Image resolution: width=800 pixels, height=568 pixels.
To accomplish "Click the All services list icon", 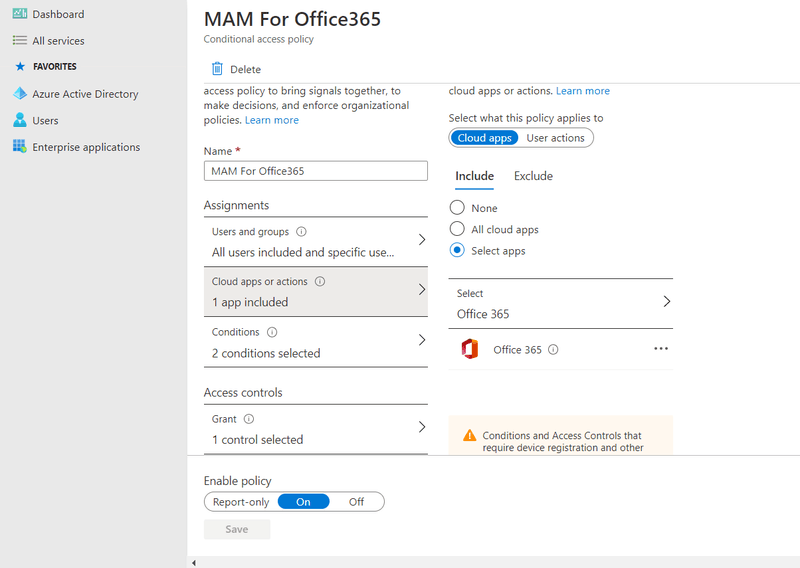I will coord(19,40).
